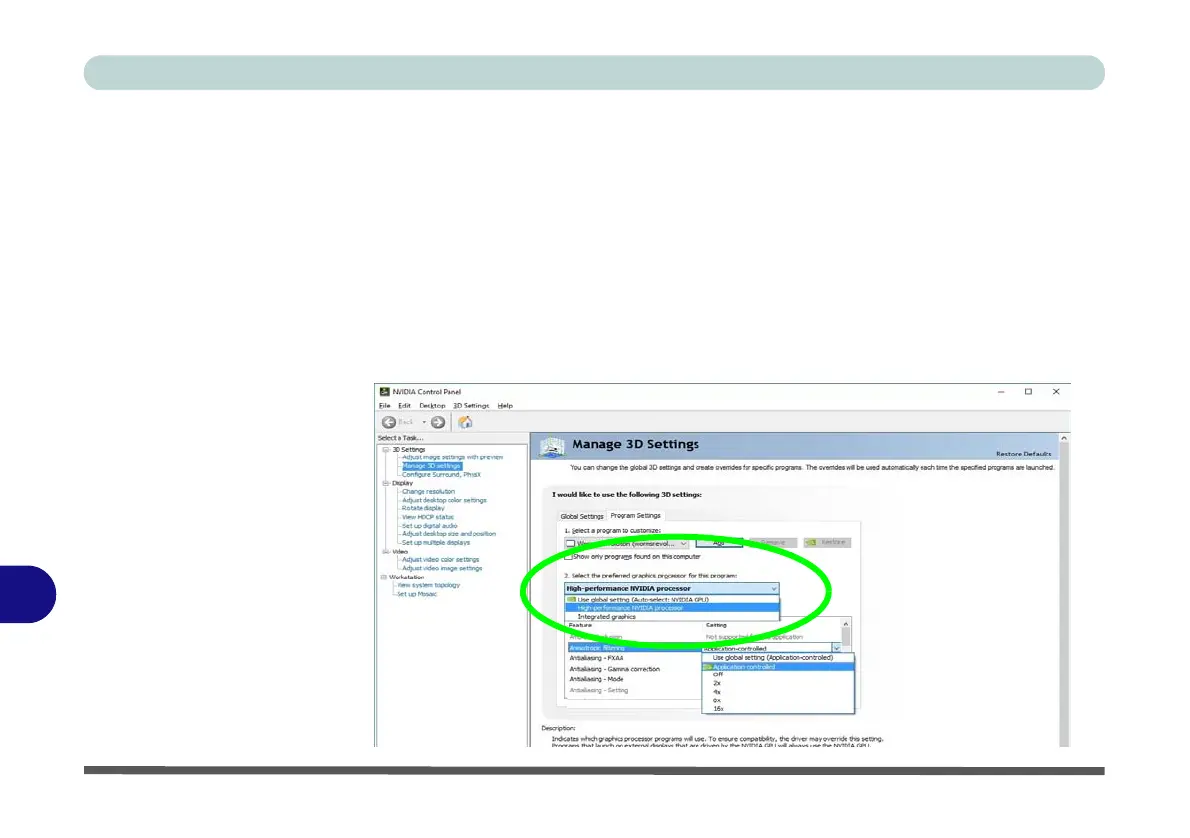
Task: Open the program to customize dropdown
Action: click(x=626, y=543)
